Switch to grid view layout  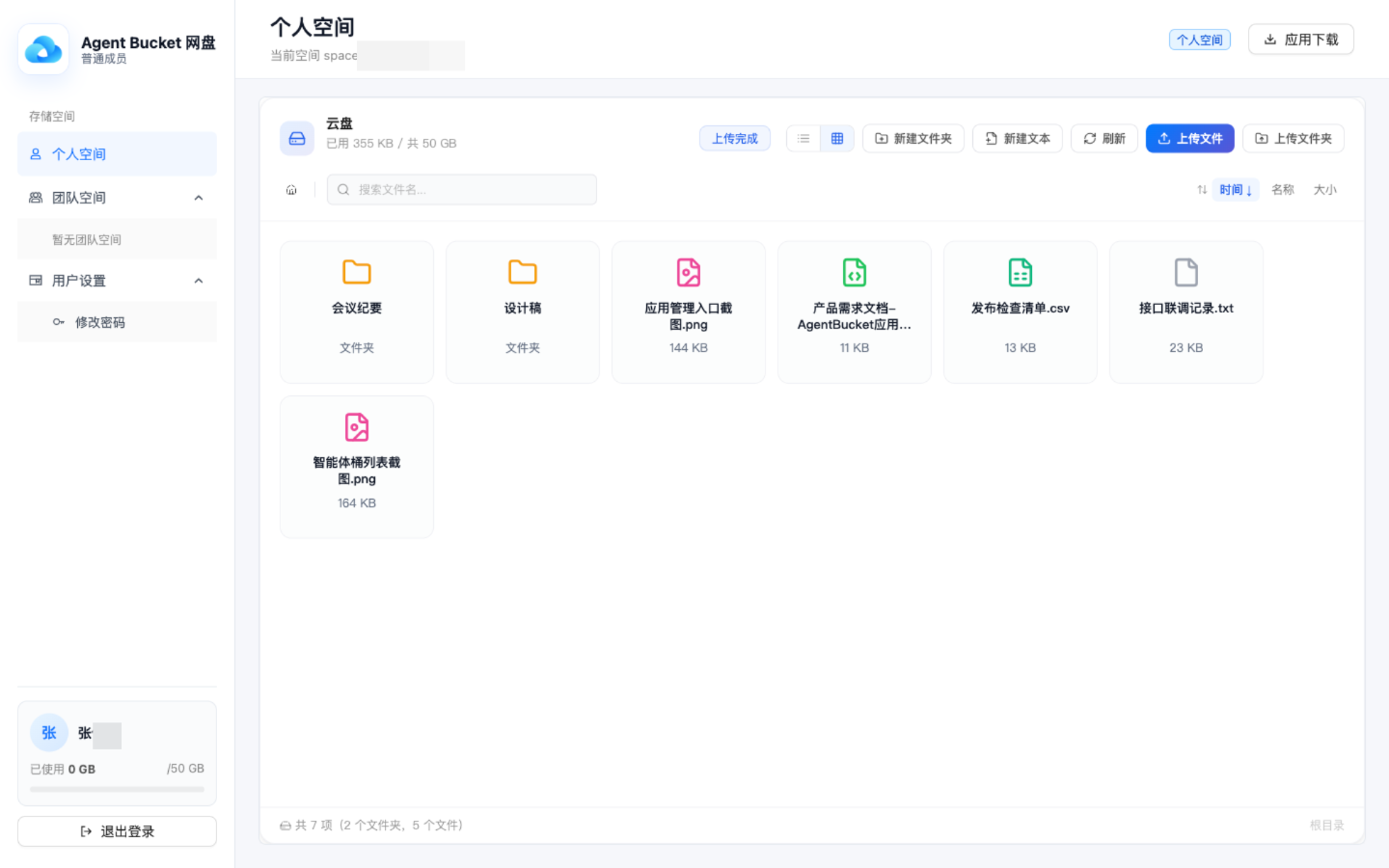coord(837,139)
